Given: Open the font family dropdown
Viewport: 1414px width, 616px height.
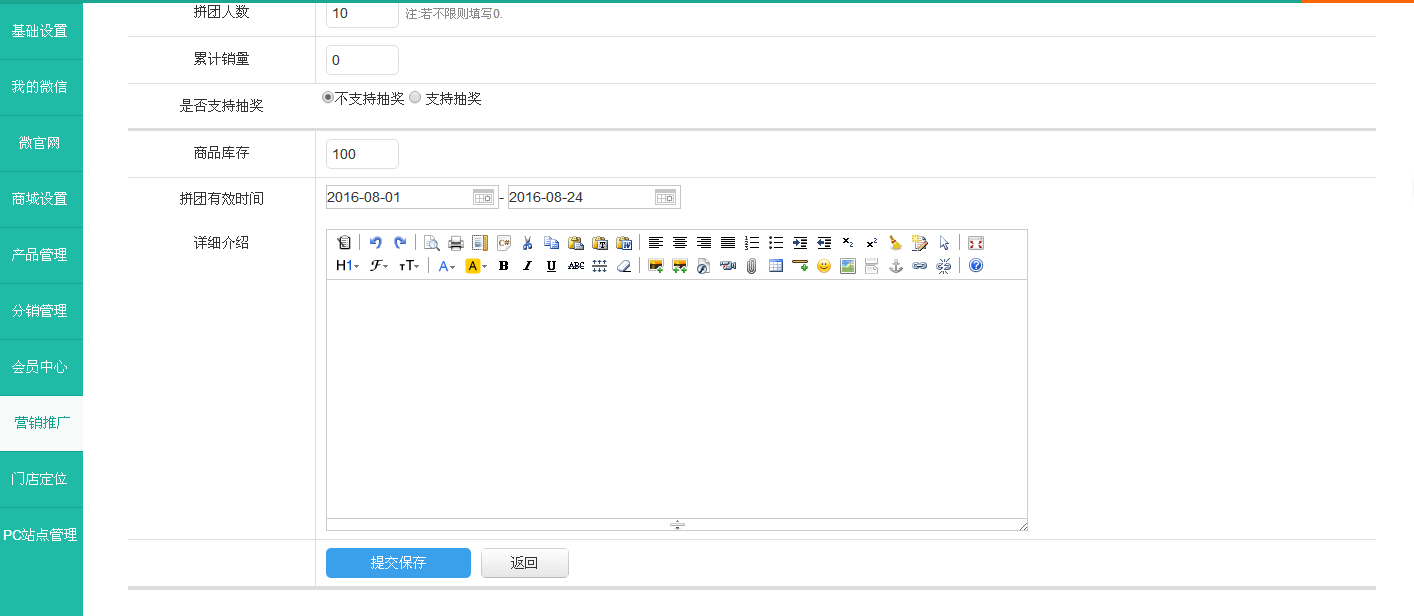Looking at the screenshot, I should click(x=379, y=266).
